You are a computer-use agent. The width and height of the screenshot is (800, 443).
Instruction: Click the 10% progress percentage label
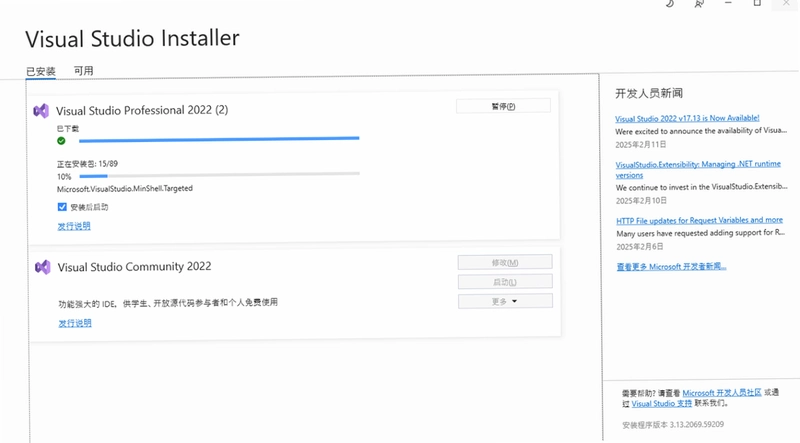(64, 177)
